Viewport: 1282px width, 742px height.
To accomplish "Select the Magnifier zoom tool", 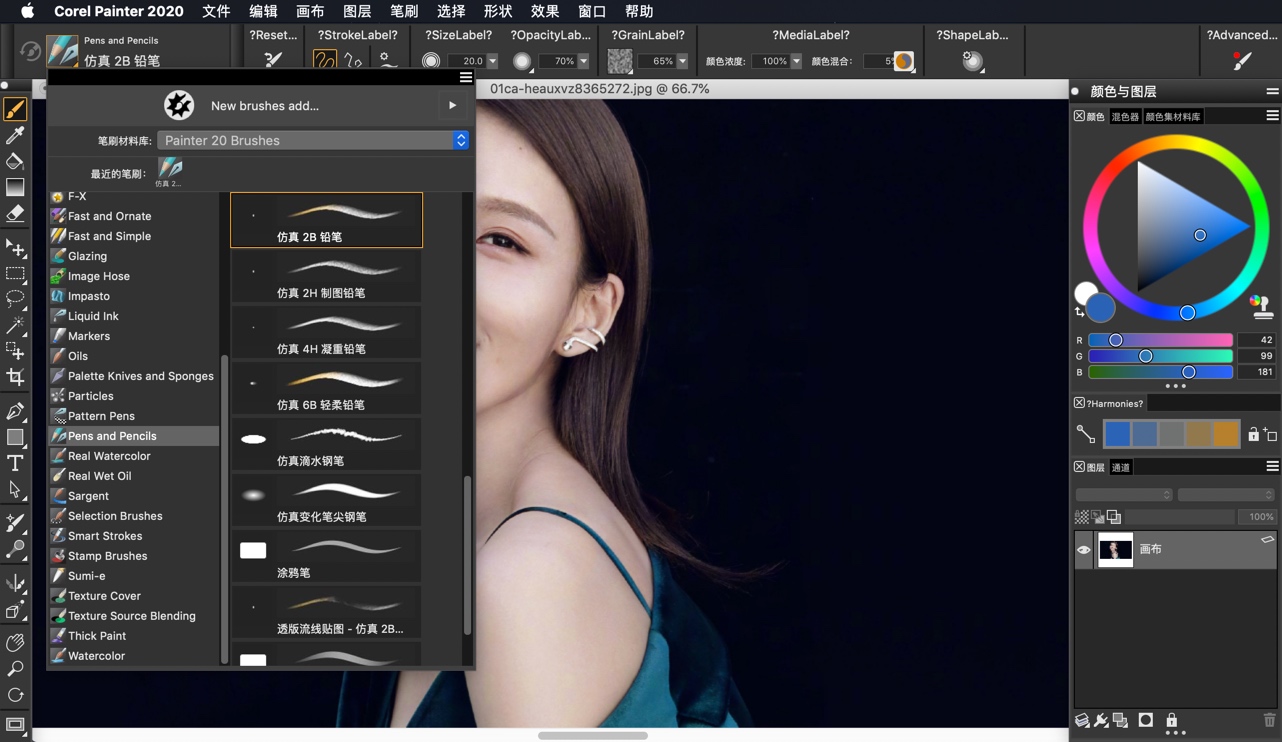I will click(15, 668).
